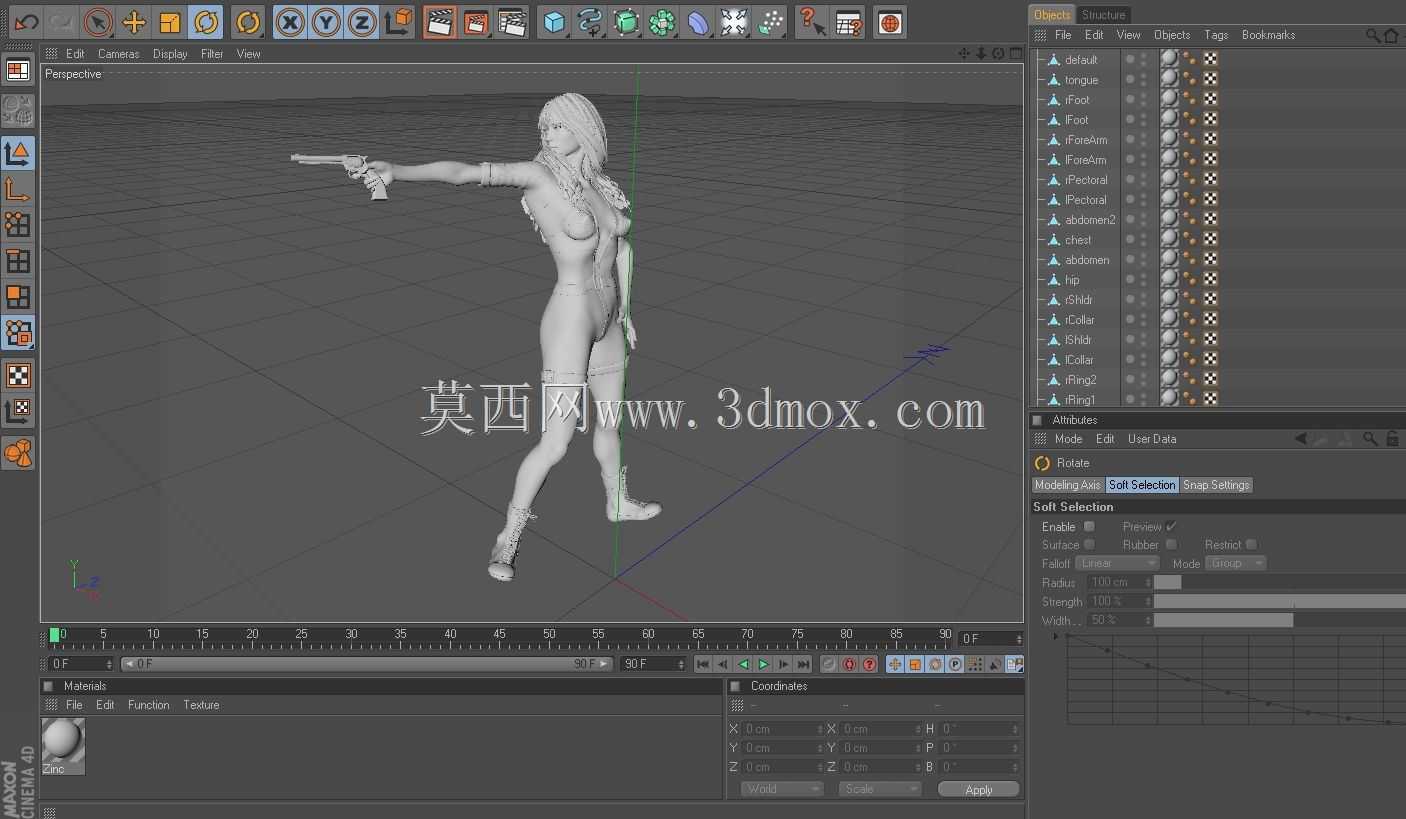Open the Mode Group dropdown

click(x=1236, y=563)
